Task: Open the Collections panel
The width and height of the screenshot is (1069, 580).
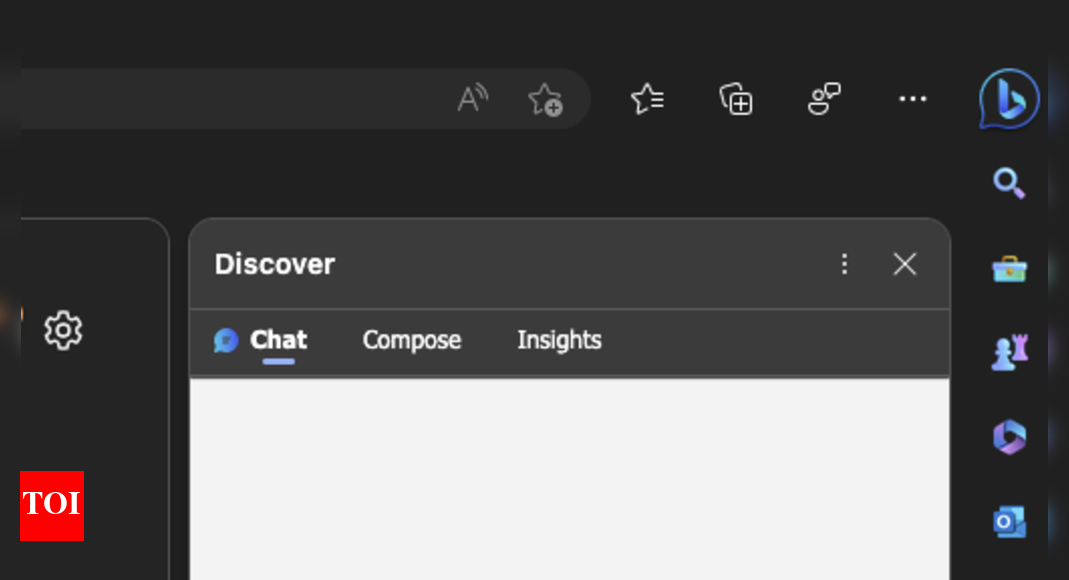Action: point(736,99)
